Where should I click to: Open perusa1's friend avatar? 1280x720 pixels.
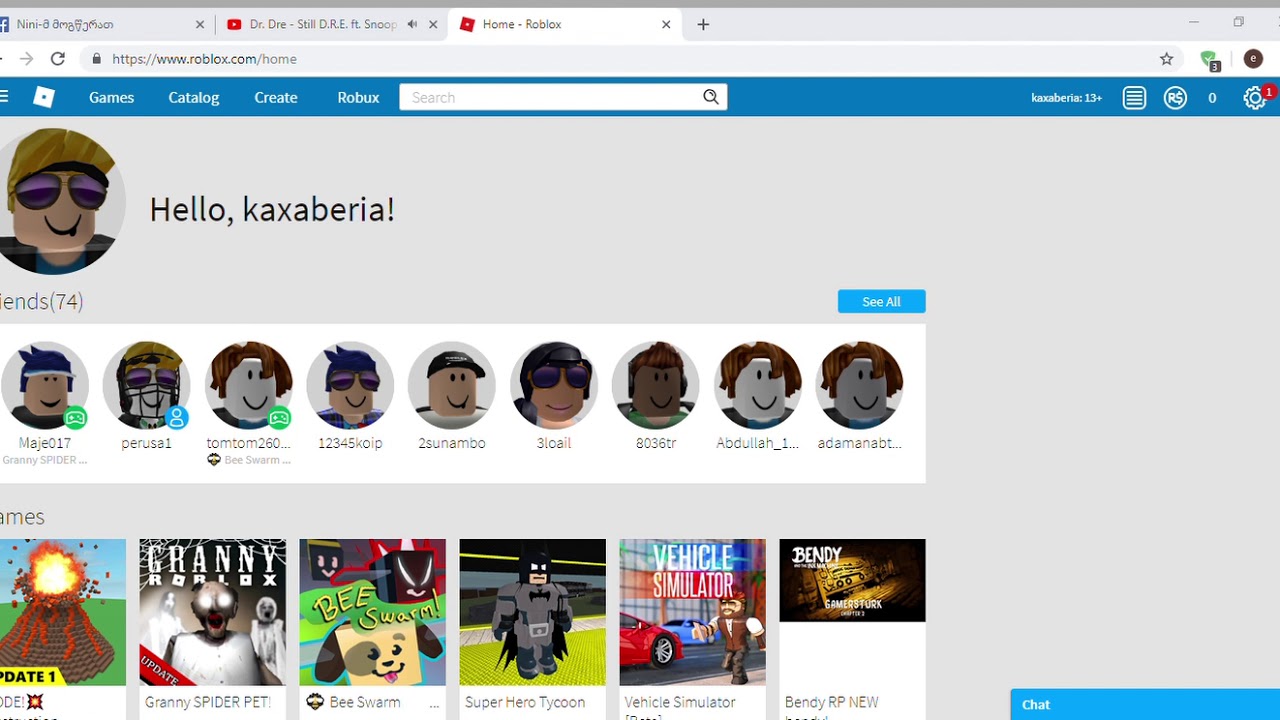point(147,386)
